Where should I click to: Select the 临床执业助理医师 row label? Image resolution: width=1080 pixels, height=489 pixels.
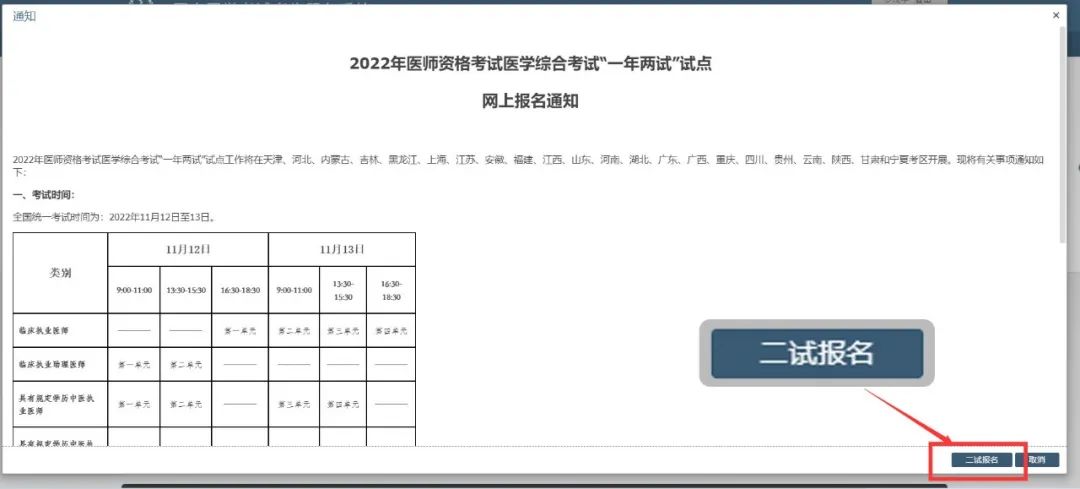60,364
